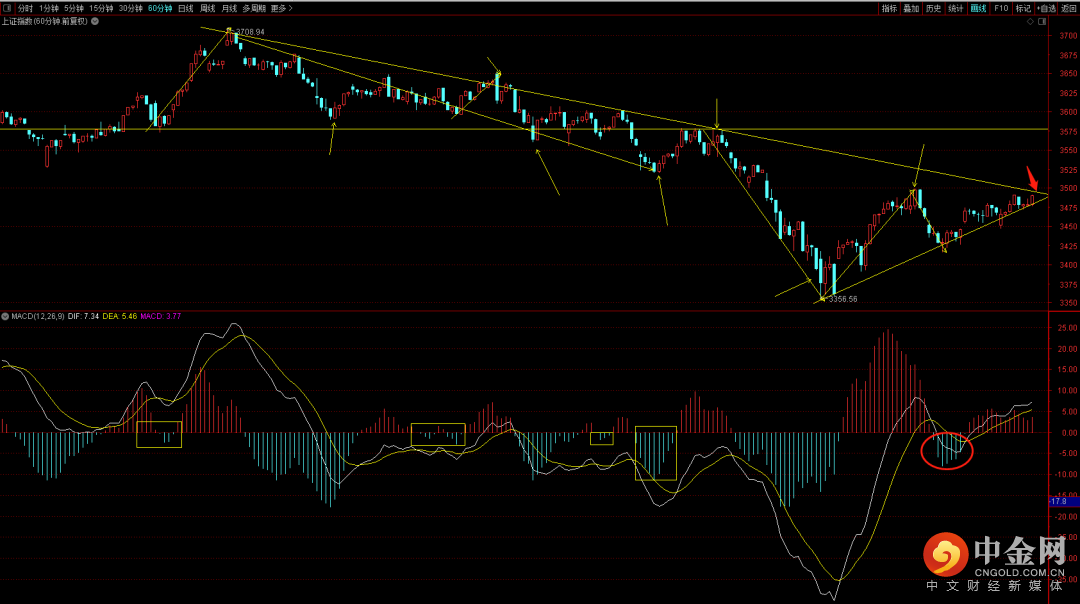1080x604 pixels.
Task: Click the 3708.94 high price marker
Action: point(249,32)
